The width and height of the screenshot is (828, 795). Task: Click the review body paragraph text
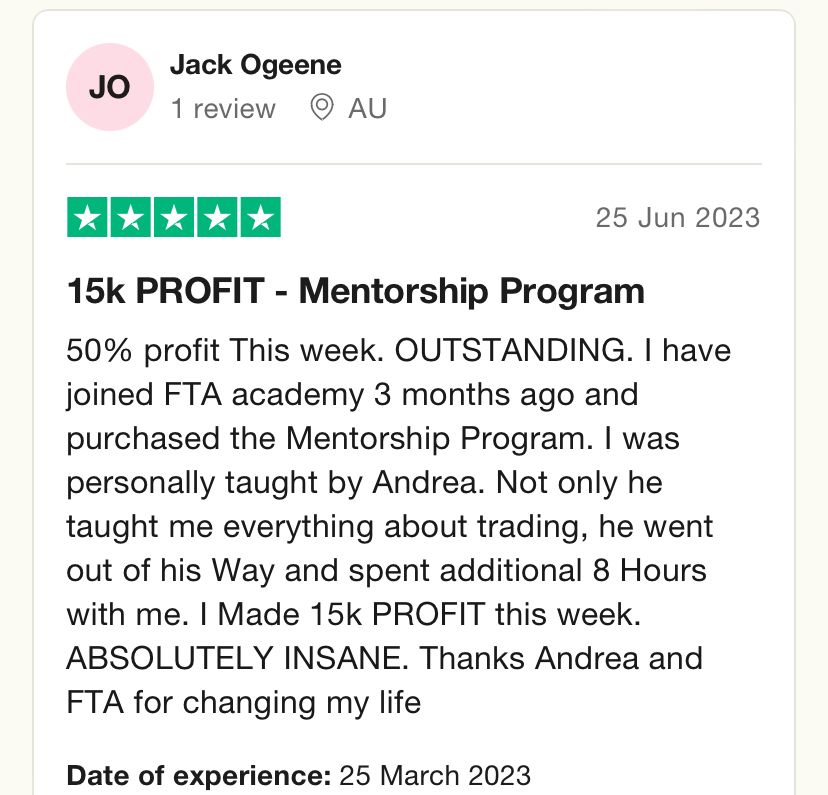(399, 526)
